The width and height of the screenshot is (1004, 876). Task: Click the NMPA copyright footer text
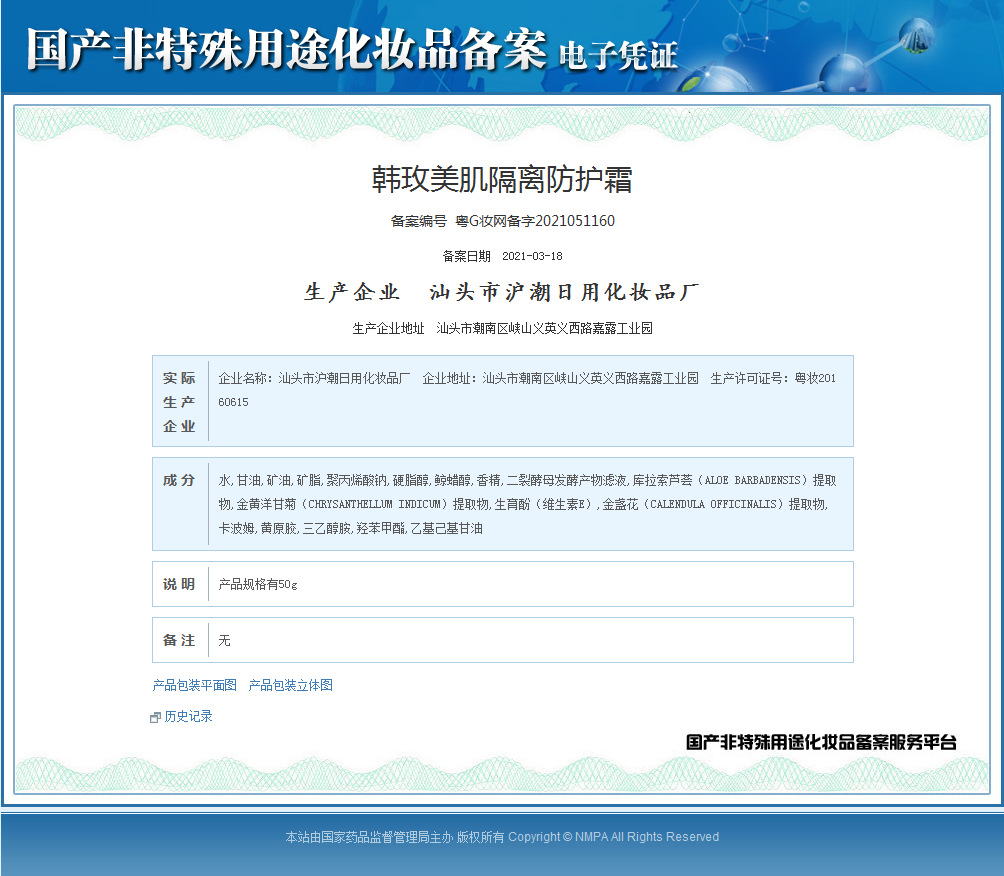[502, 837]
